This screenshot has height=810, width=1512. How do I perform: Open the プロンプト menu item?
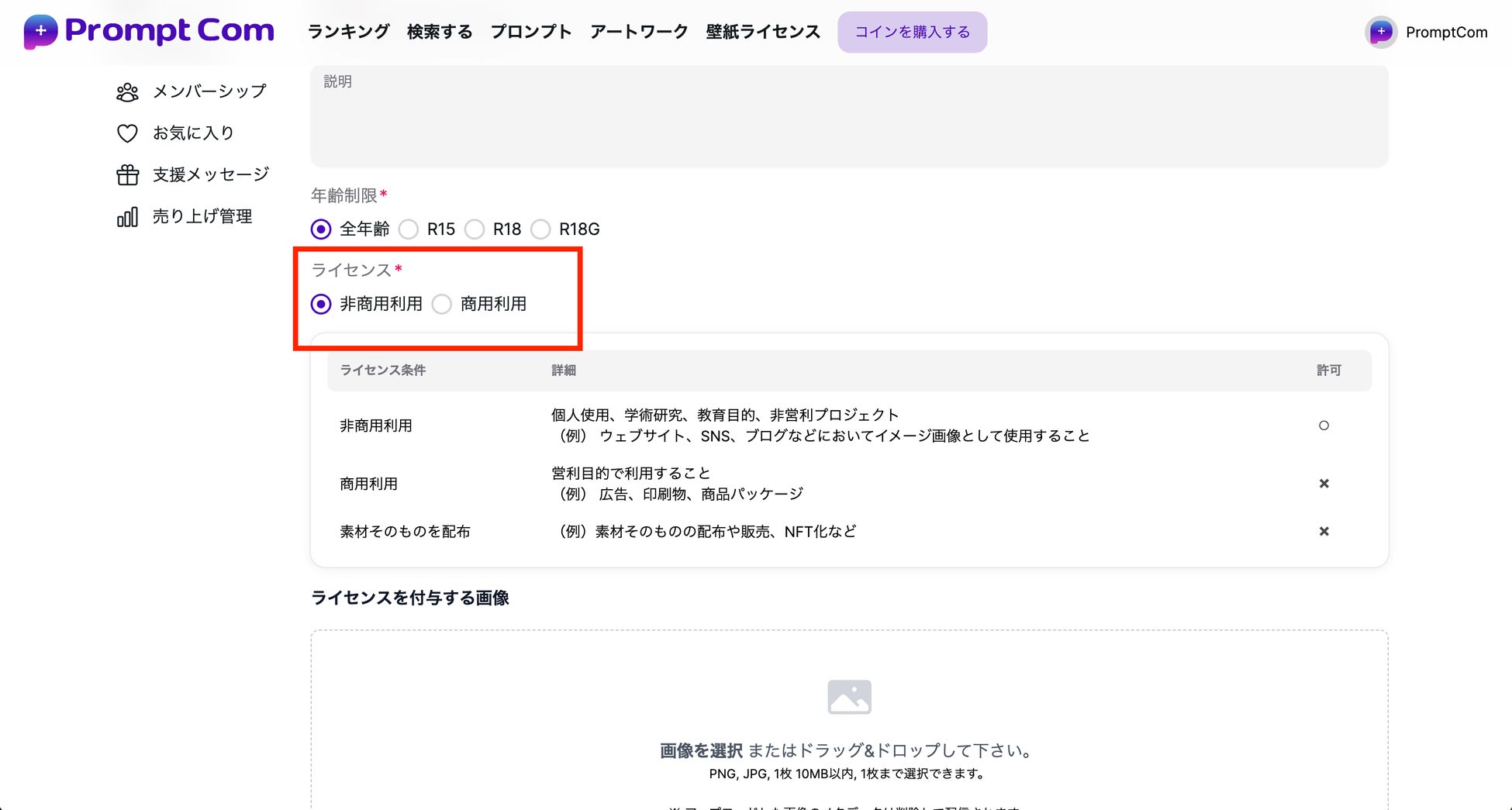coord(531,32)
